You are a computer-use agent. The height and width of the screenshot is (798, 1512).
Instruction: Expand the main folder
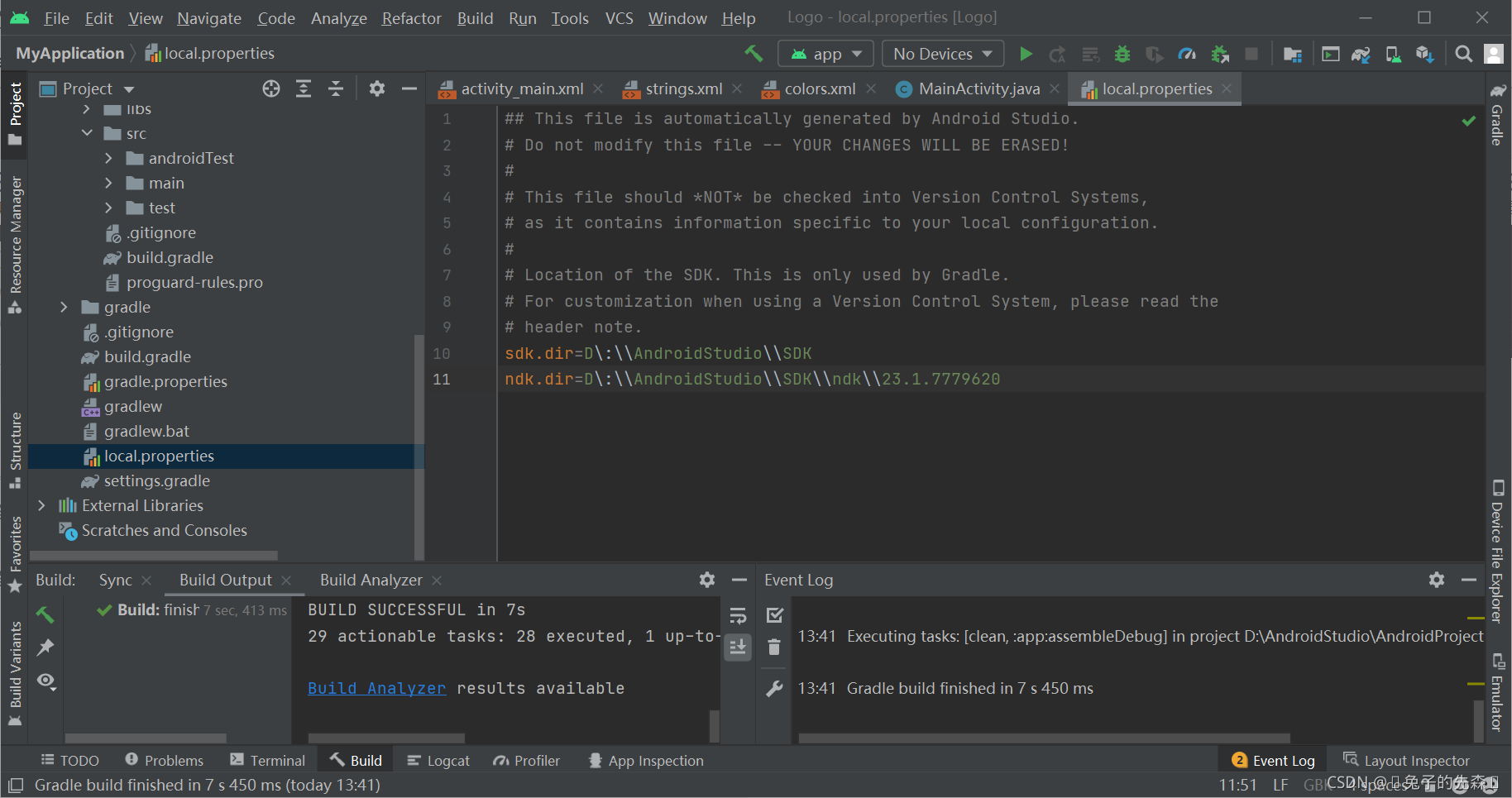[108, 183]
